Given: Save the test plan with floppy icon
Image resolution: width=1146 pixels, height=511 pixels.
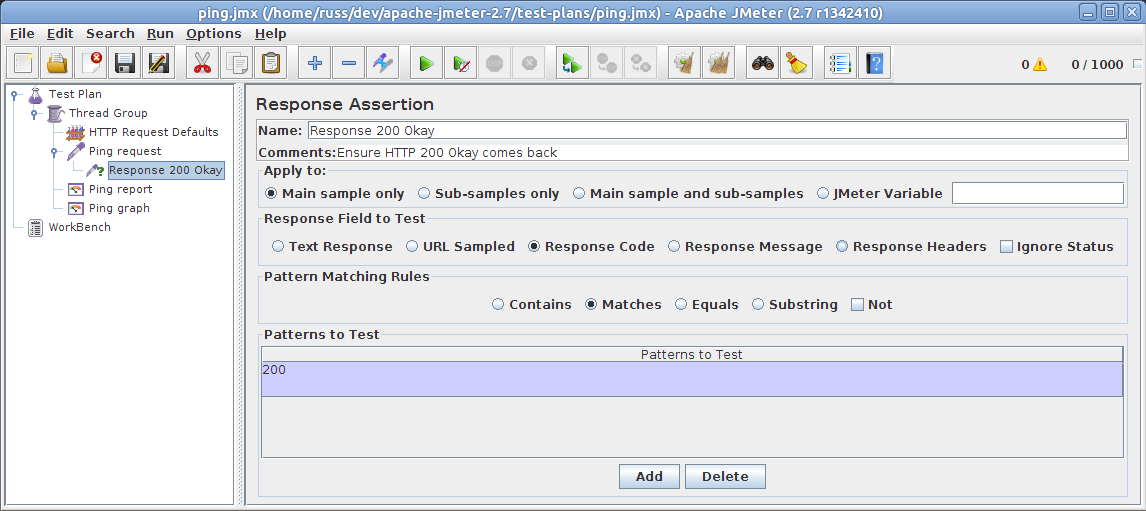Looking at the screenshot, I should tap(125, 64).
